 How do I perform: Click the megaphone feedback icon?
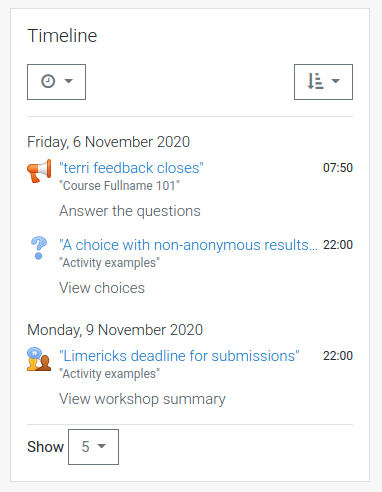[x=39, y=171]
